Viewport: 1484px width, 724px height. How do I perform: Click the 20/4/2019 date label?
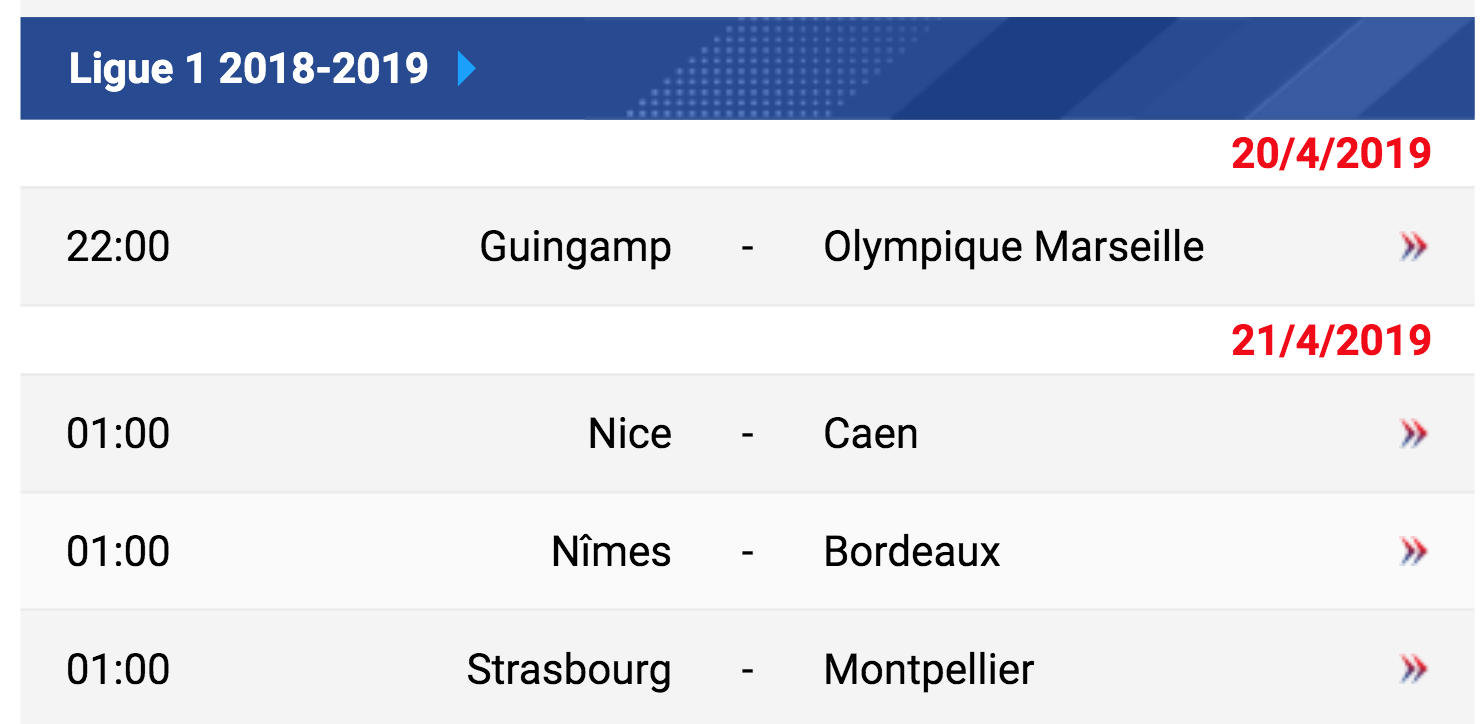pyautogui.click(x=1331, y=153)
